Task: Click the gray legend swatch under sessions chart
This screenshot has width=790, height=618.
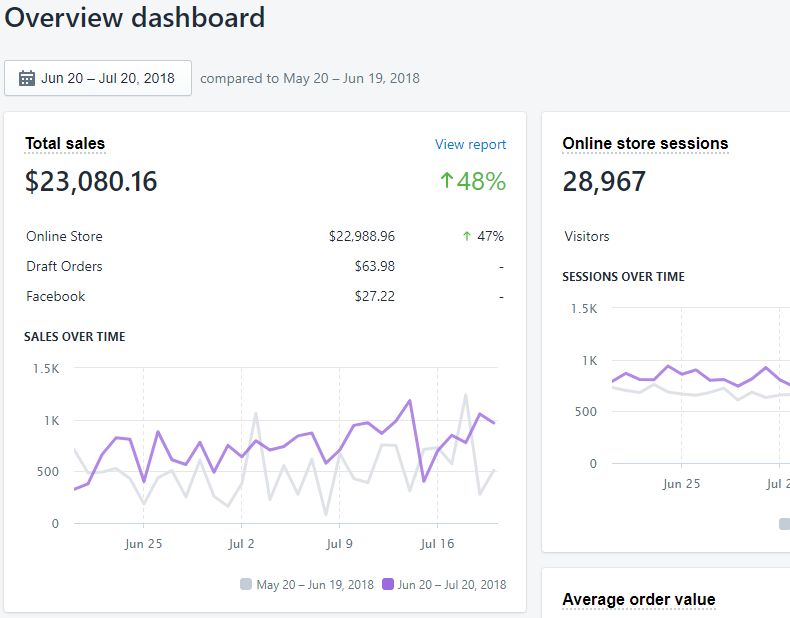Action: [x=784, y=523]
